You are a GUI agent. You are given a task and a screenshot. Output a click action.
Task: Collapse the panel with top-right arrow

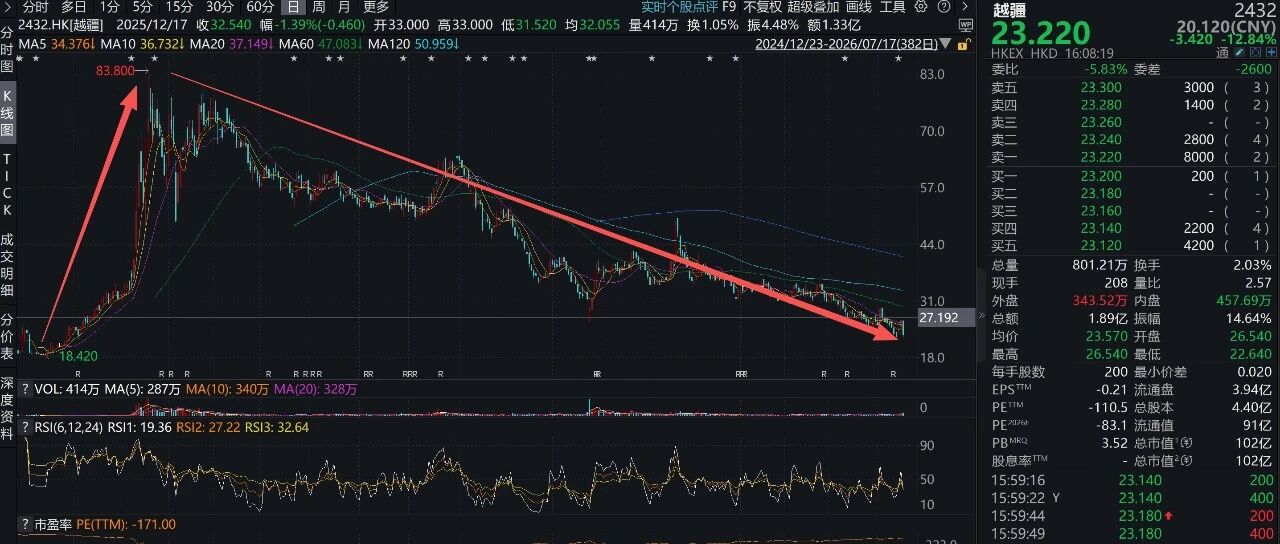click(x=963, y=6)
